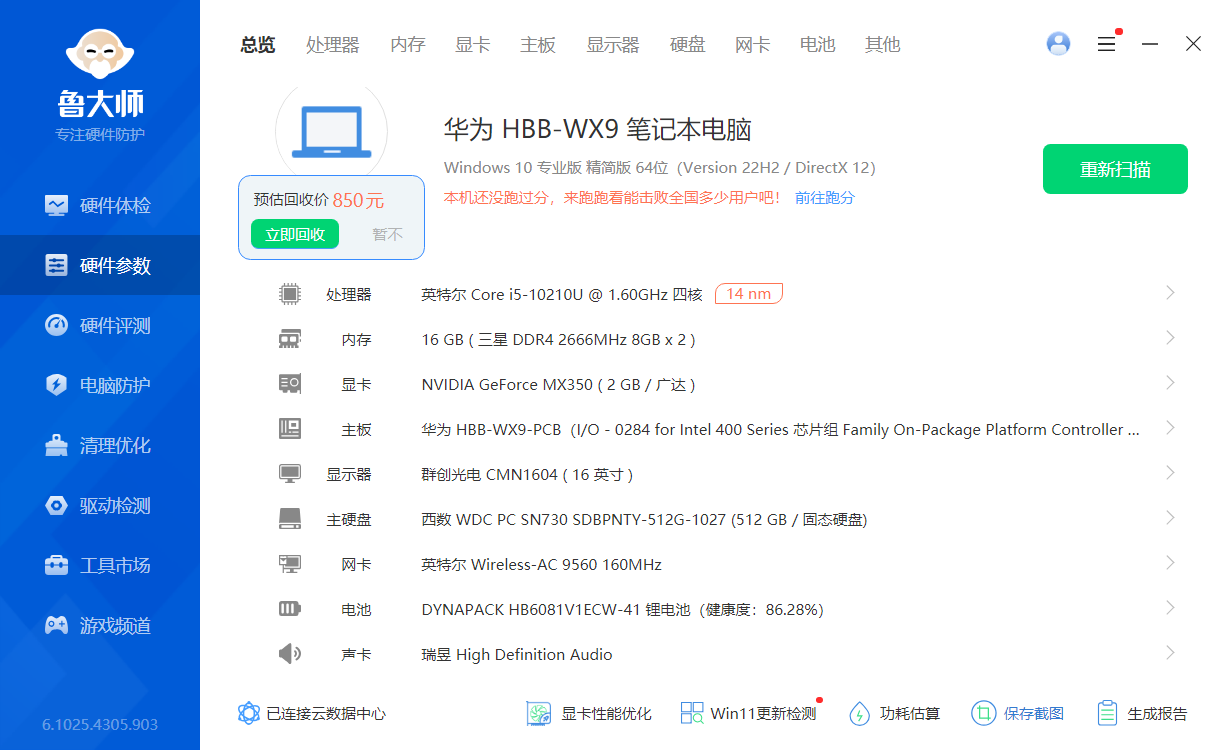The image size is (1225, 750).
Task: Follow the Go to Benchmark (前往跑分) link
Action: click(825, 198)
